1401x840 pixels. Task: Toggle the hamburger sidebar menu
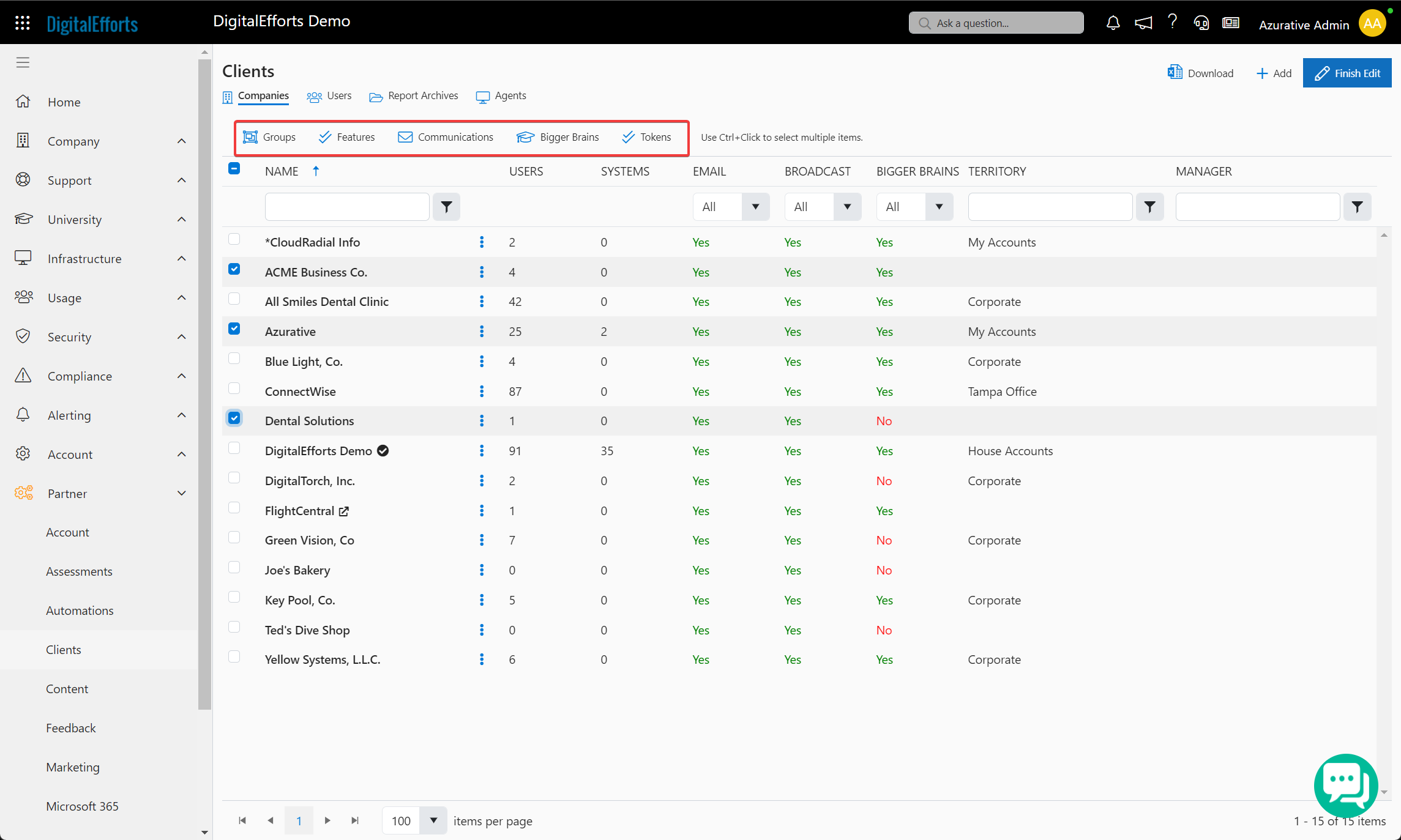click(x=23, y=62)
